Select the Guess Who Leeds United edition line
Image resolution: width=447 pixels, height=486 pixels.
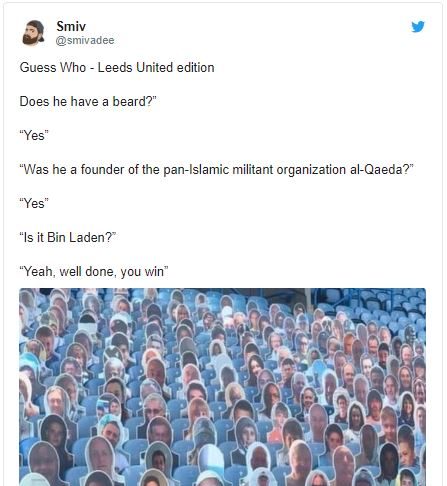click(117, 68)
